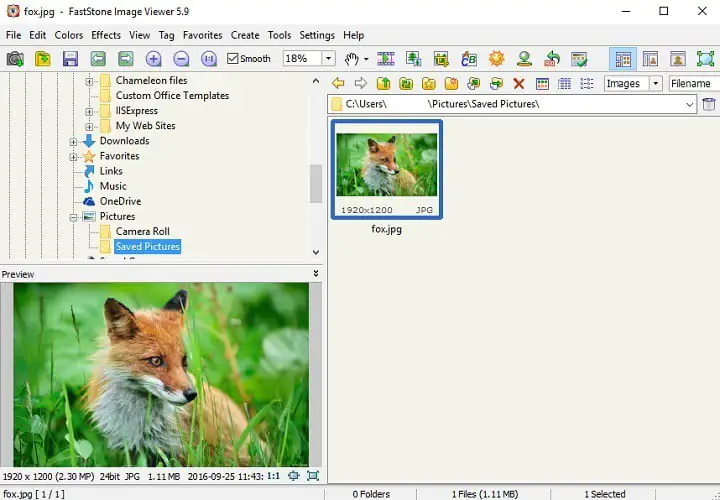The image size is (720, 500).
Task: Click the Adjust Lighting sun icon
Action: (x=496, y=59)
